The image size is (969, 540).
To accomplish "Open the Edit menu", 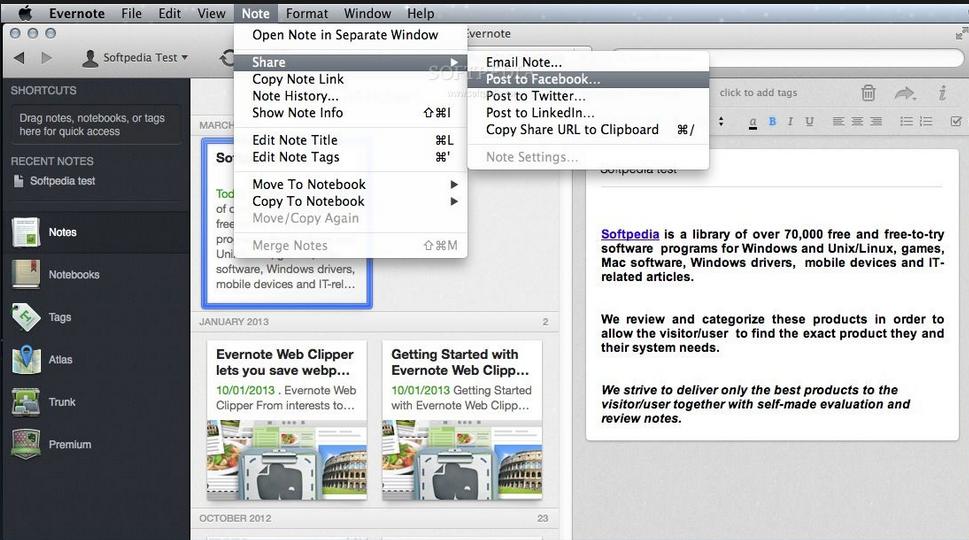I will click(169, 13).
